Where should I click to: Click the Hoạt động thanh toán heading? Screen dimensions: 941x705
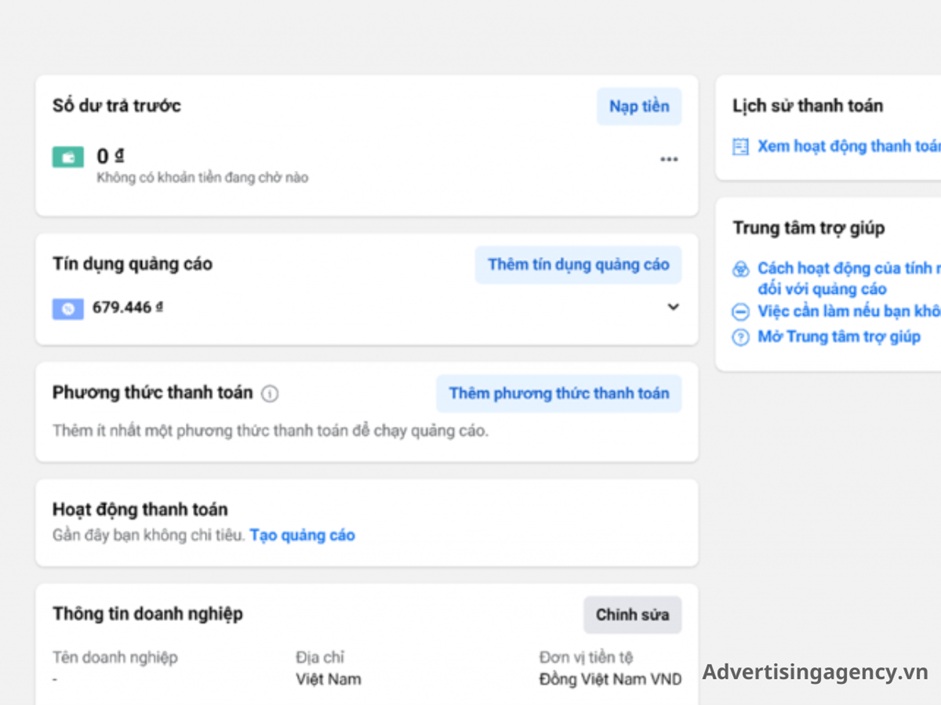140,509
